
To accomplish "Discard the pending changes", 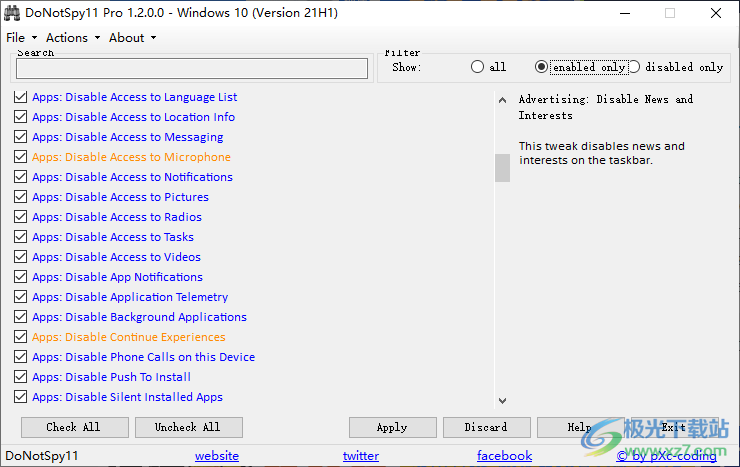I will tap(487, 427).
